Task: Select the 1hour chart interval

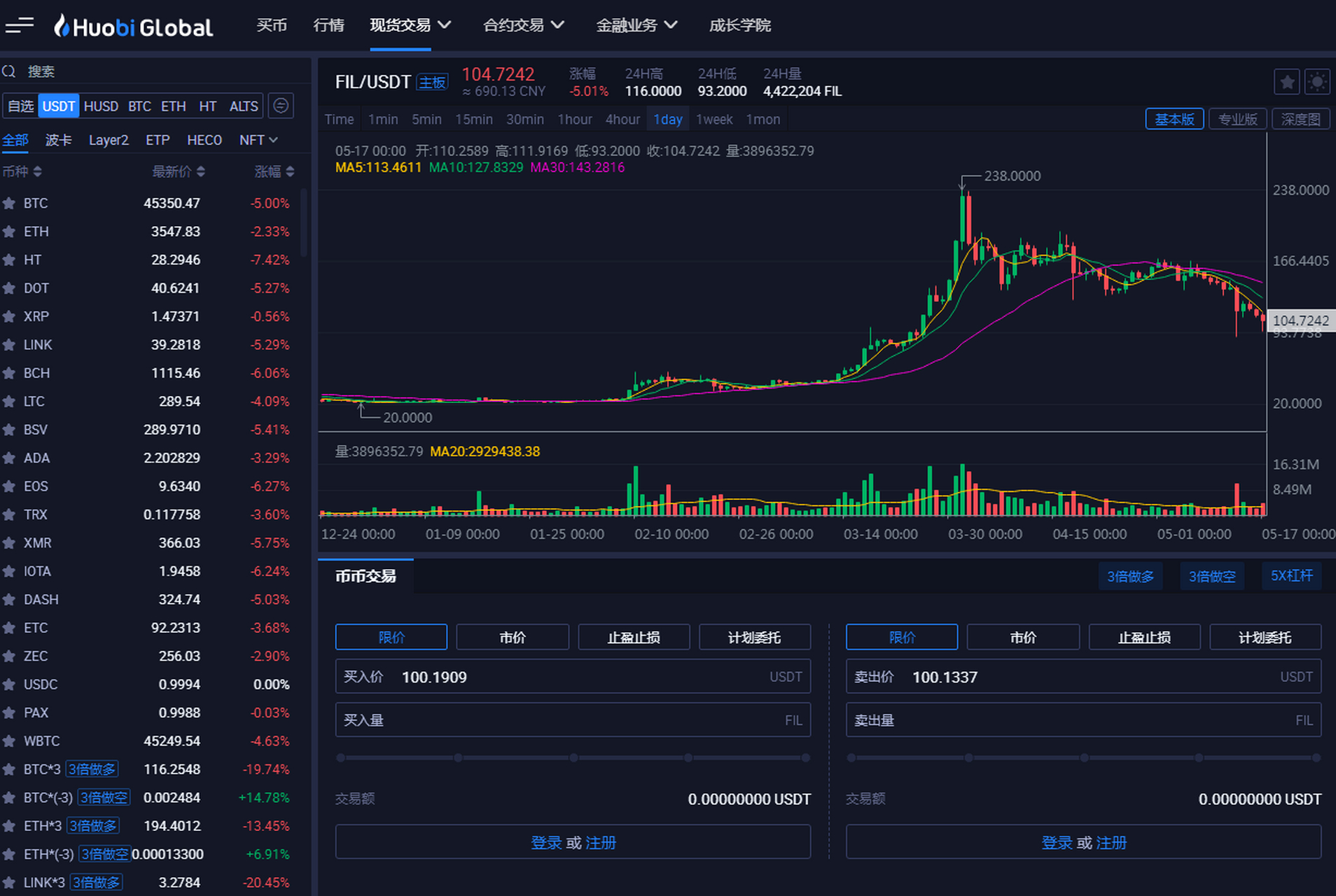Action: pyautogui.click(x=574, y=120)
